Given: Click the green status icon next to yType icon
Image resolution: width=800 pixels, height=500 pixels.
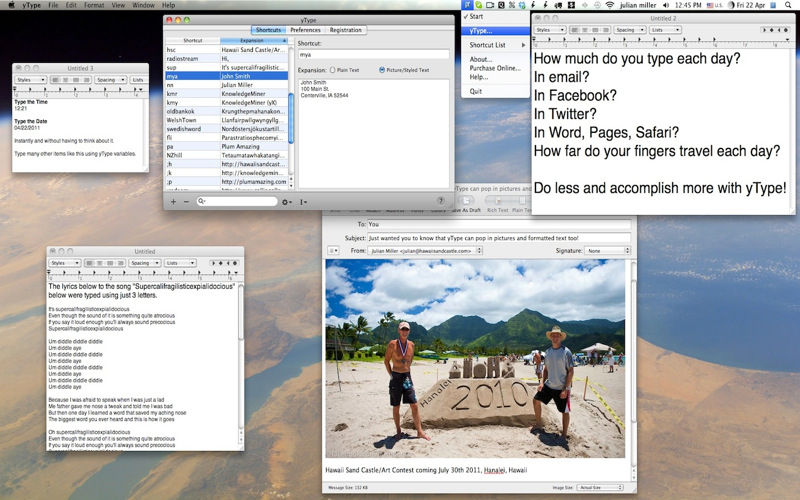Looking at the screenshot, I should 479,5.
